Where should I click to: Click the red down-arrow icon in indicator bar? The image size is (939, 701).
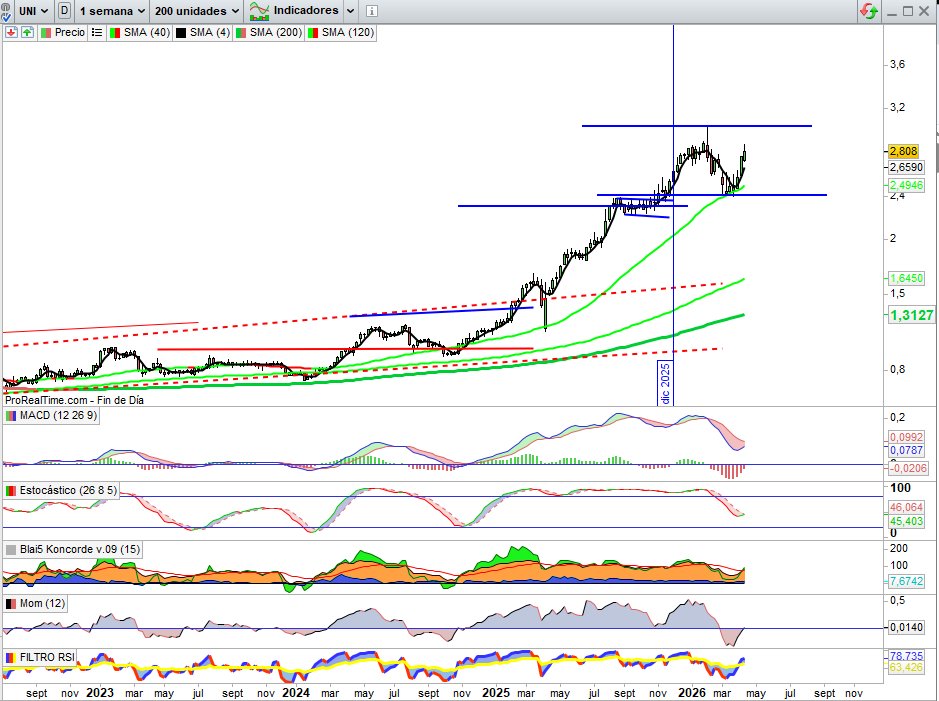[11, 32]
